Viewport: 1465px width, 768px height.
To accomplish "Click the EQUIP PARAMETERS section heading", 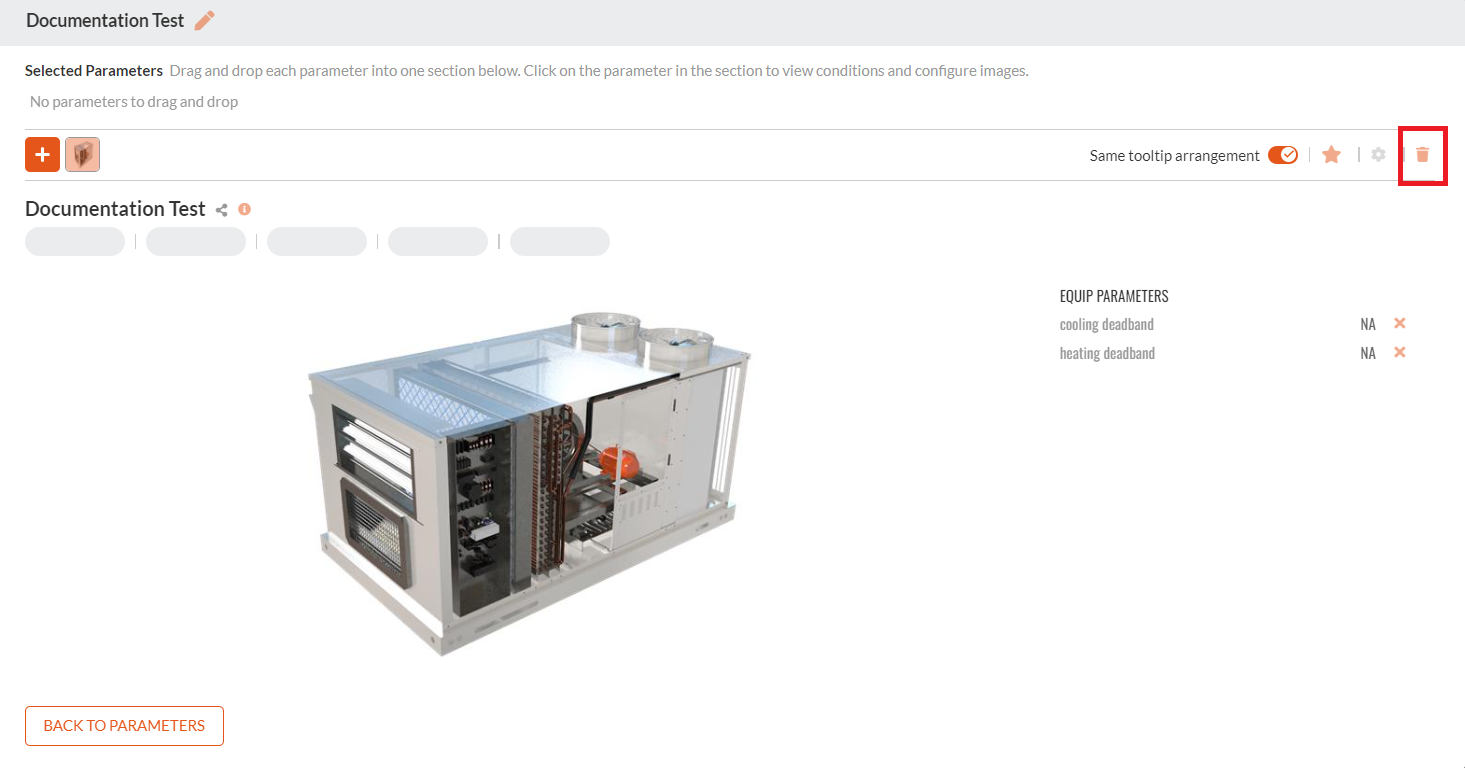I will (1114, 296).
